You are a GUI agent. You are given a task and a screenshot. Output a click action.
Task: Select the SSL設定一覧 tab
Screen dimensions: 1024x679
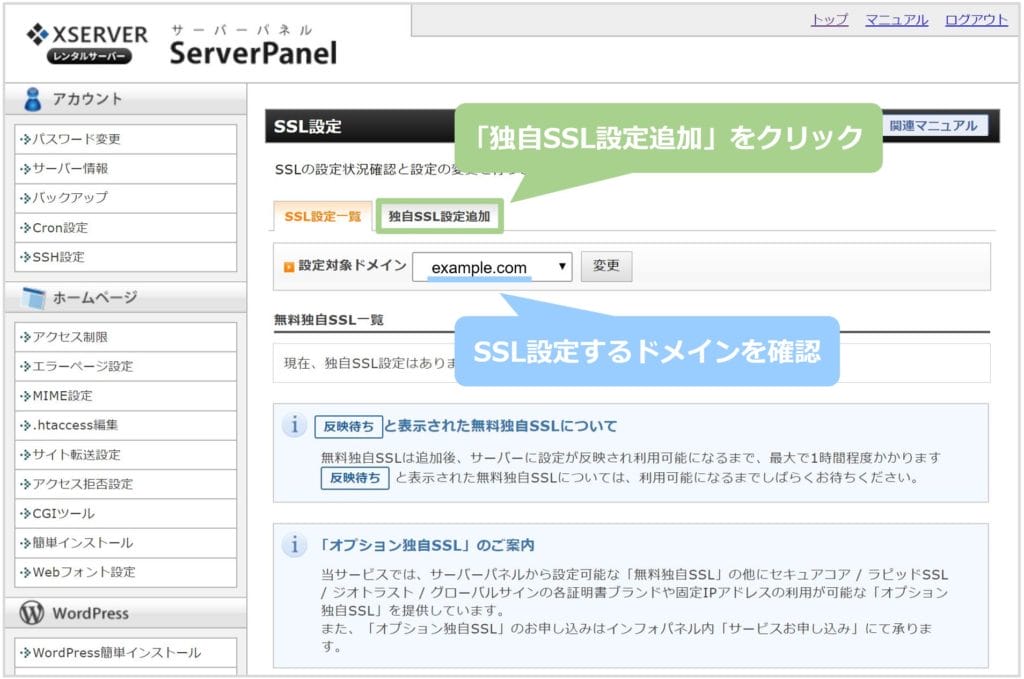coord(322,216)
